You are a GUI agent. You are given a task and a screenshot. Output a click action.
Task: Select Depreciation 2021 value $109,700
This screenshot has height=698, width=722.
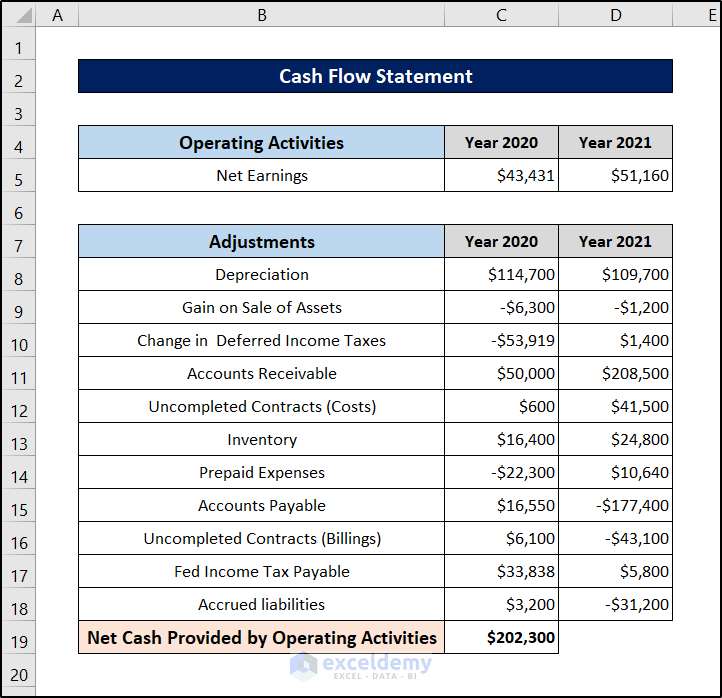pyautogui.click(x=616, y=274)
